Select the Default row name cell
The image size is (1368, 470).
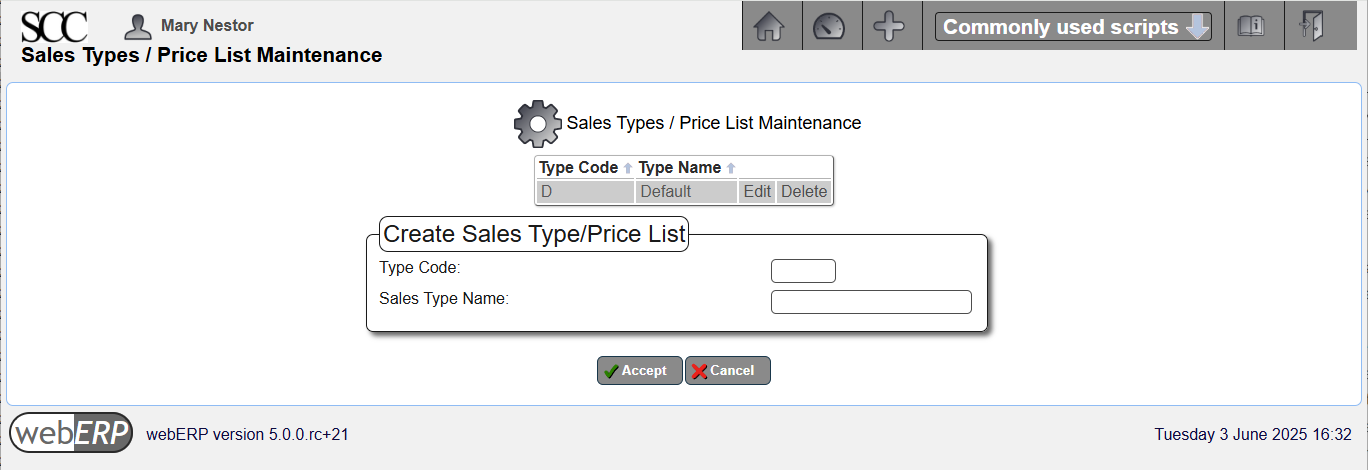687,192
